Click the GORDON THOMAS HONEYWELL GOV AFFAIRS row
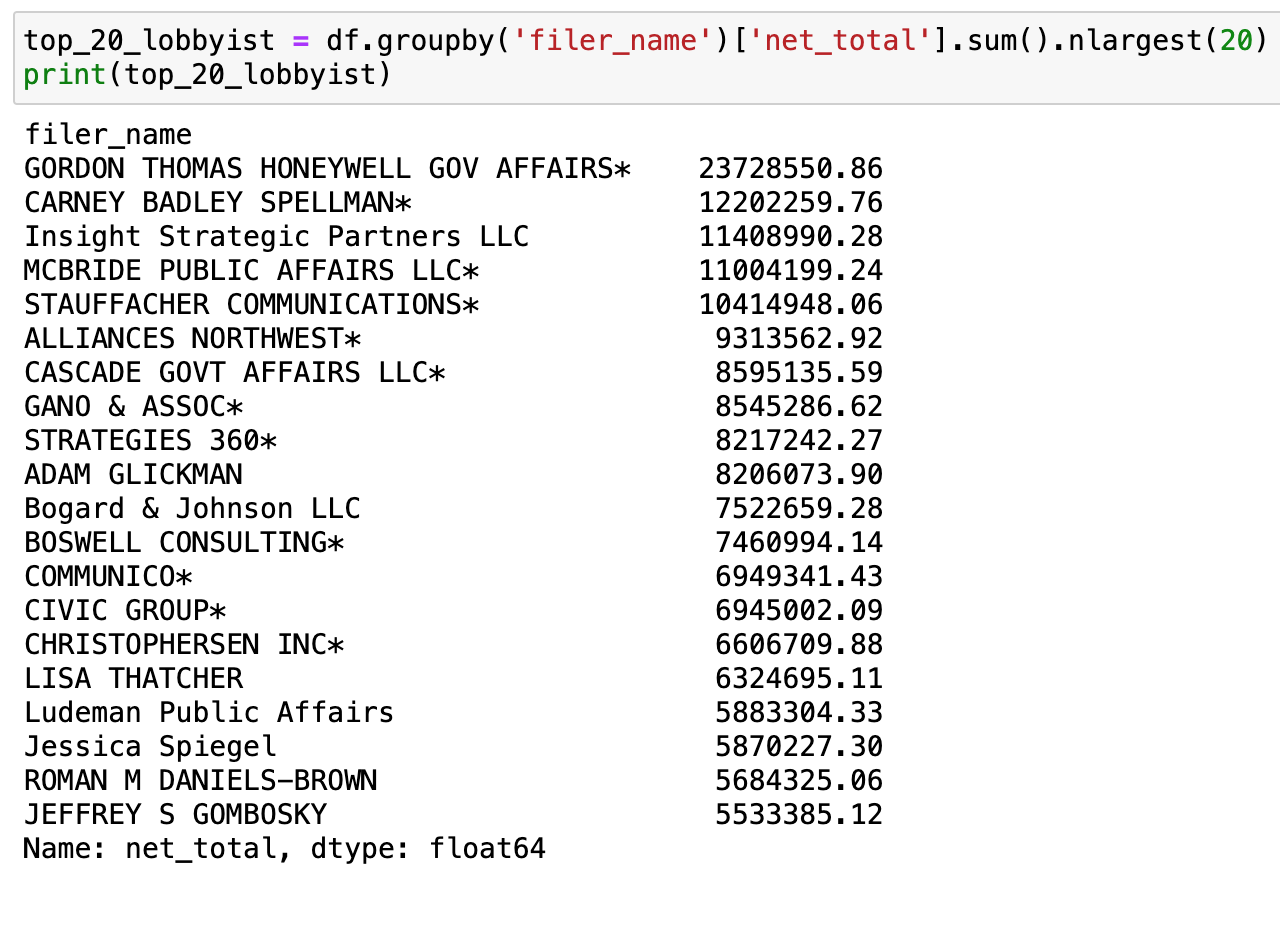This screenshot has width=1280, height=928. click(x=327, y=169)
